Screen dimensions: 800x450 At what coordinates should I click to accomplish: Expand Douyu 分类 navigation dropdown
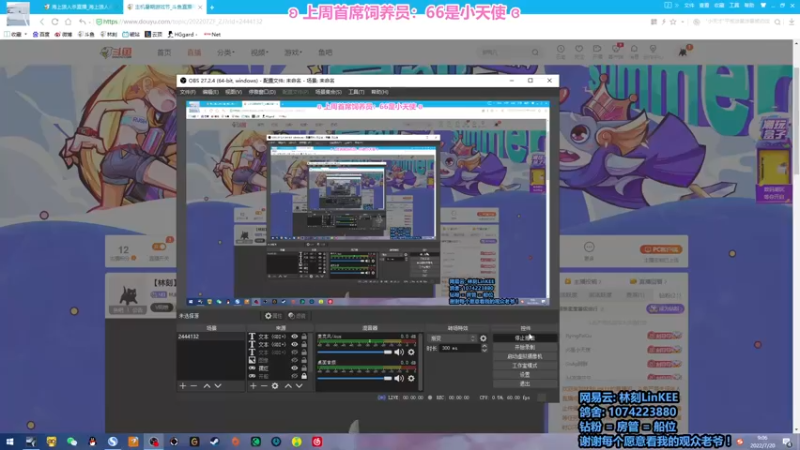(226, 52)
